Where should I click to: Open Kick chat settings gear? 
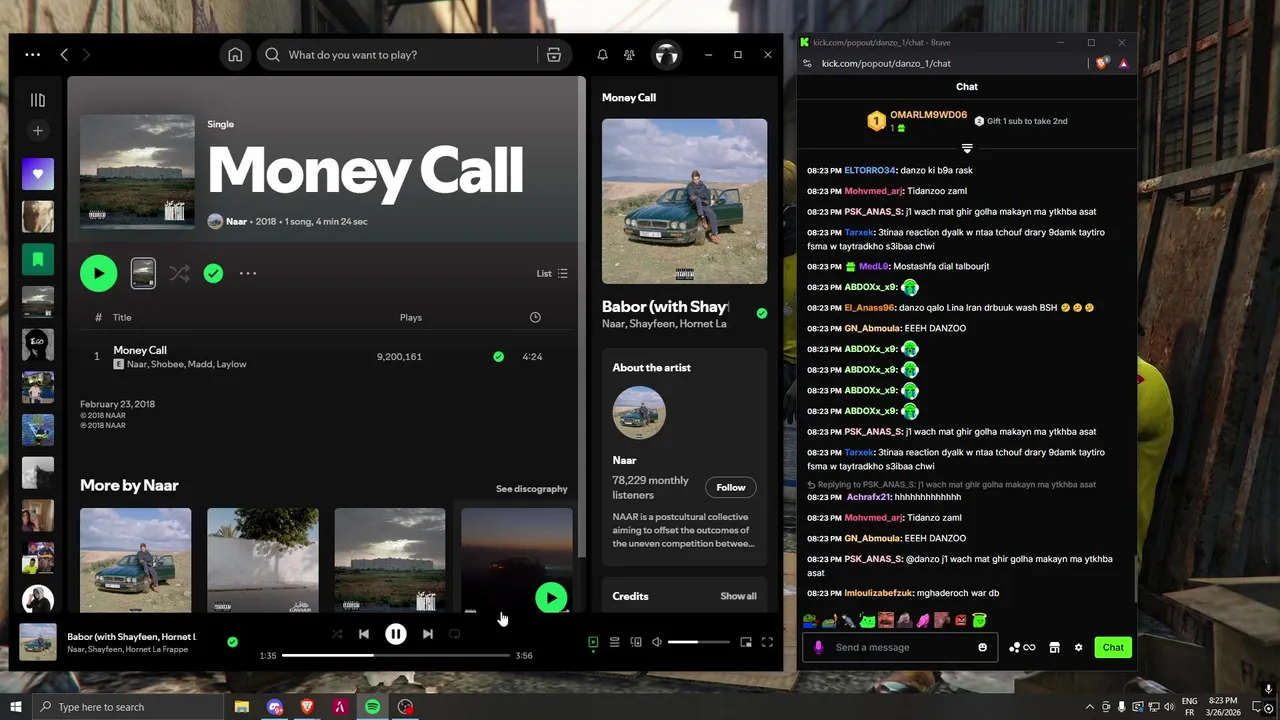coord(1078,647)
